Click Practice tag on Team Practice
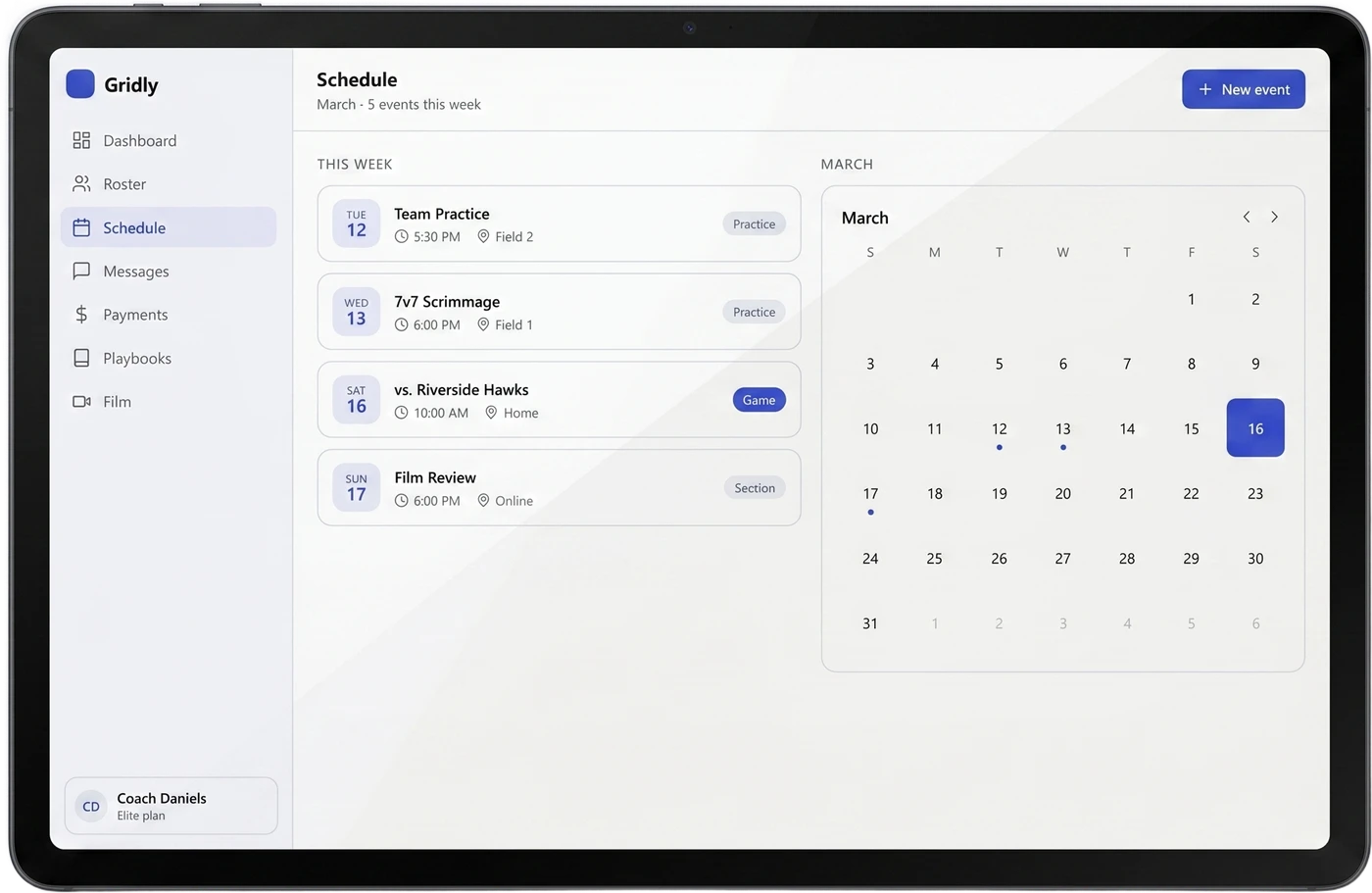Image resolution: width=1372 pixels, height=893 pixels. [x=754, y=223]
